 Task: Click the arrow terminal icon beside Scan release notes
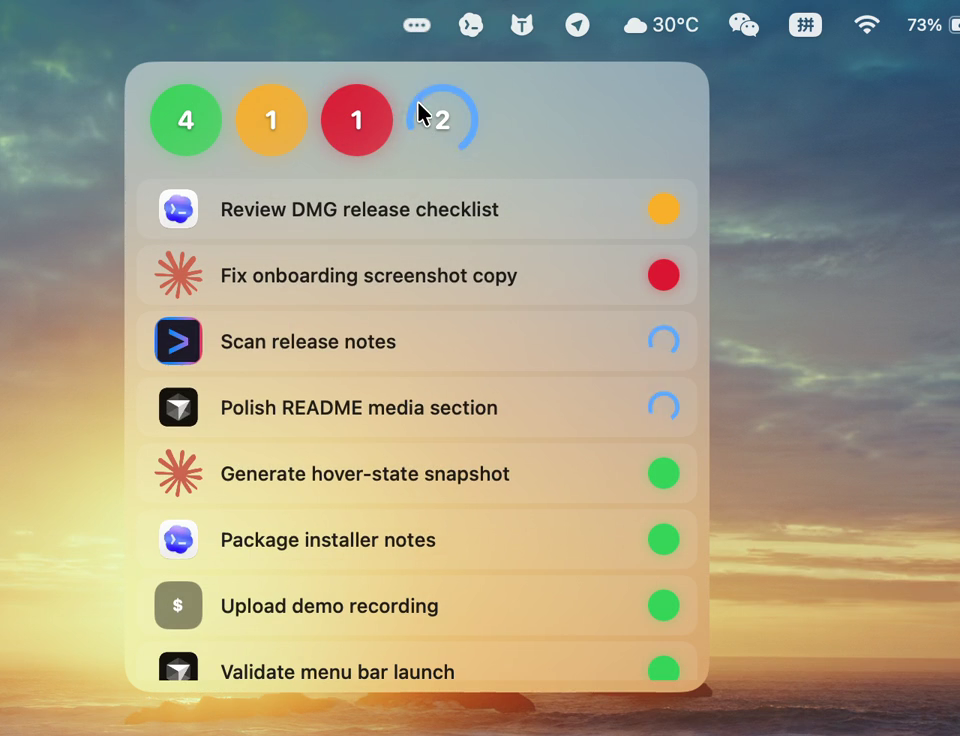click(x=178, y=341)
